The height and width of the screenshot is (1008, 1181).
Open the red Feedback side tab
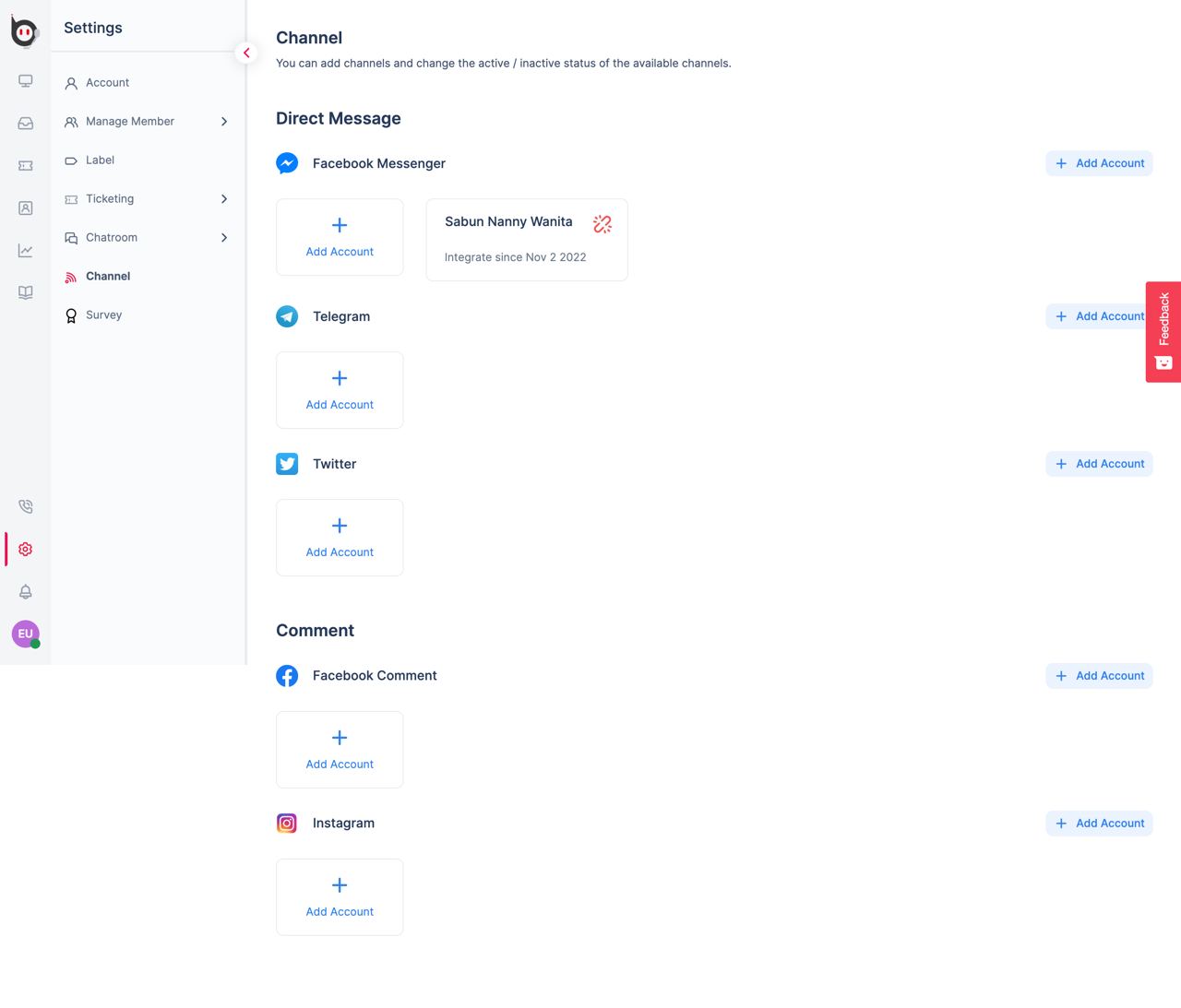coord(1163,331)
